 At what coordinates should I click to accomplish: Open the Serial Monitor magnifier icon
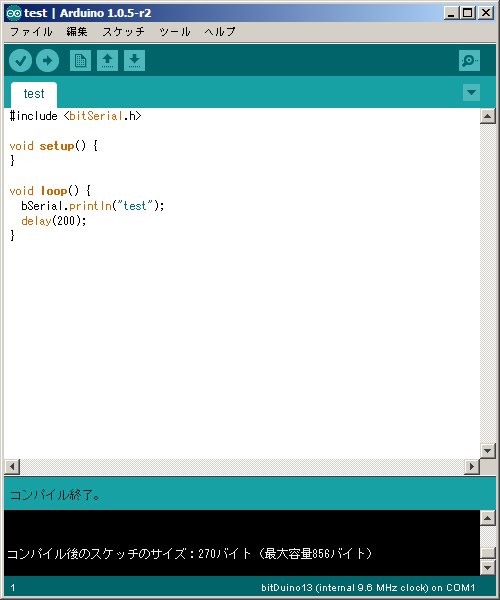pyautogui.click(x=469, y=60)
